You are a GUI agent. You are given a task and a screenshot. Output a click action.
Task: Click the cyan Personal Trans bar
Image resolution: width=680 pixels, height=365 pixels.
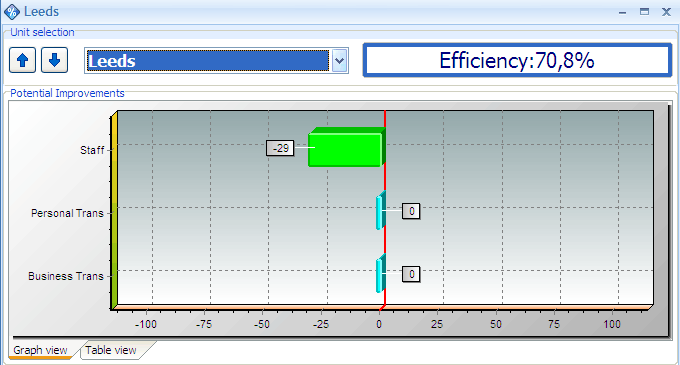pos(381,211)
